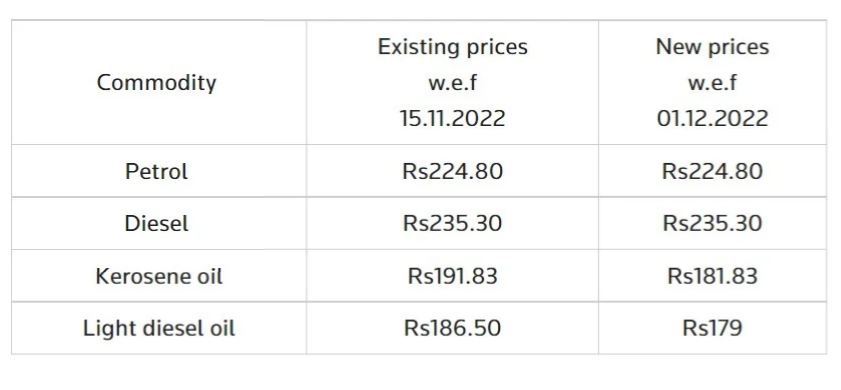Image resolution: width=841 pixels, height=390 pixels.
Task: Click the word Existing in the header
Action: [x=412, y=47]
